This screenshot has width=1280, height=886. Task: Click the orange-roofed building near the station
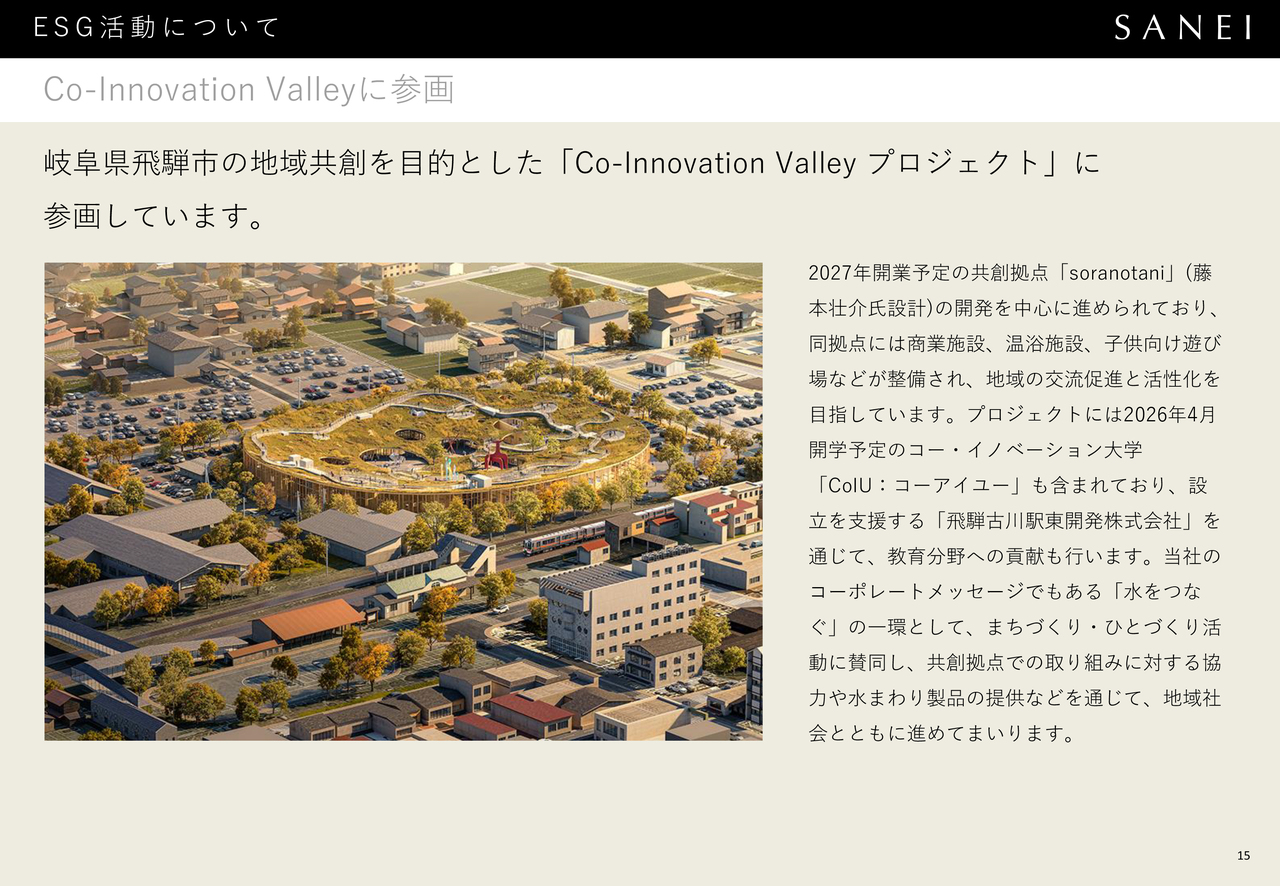[310, 620]
